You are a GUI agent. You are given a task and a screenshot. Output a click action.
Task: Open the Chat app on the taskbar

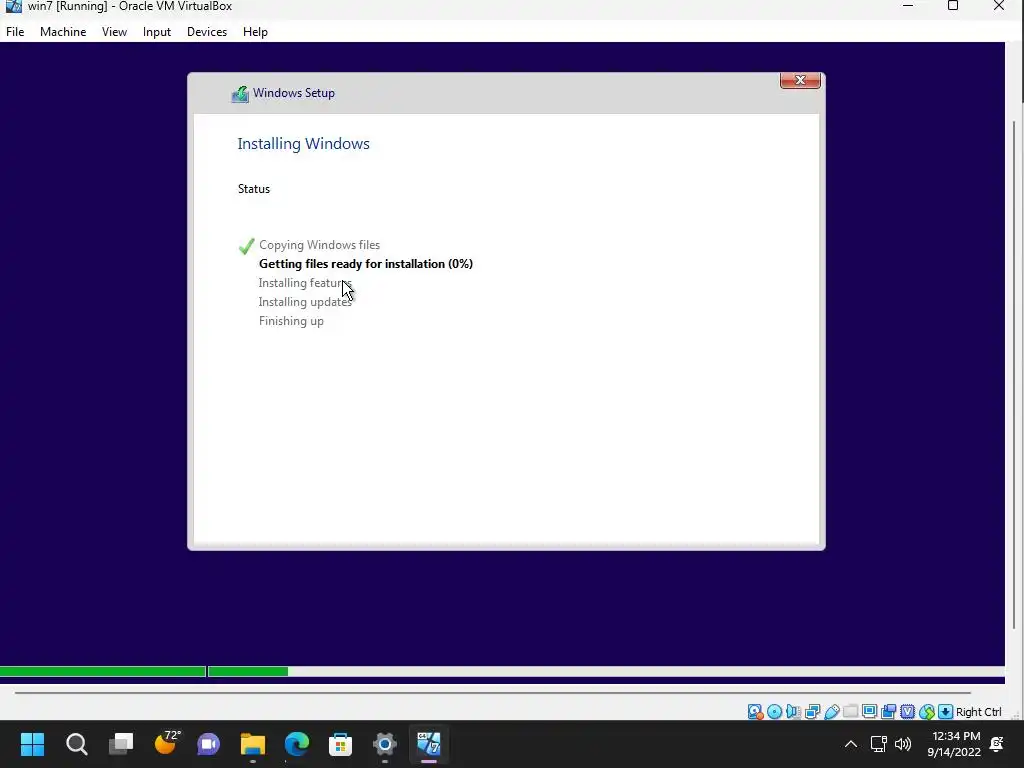tap(209, 744)
